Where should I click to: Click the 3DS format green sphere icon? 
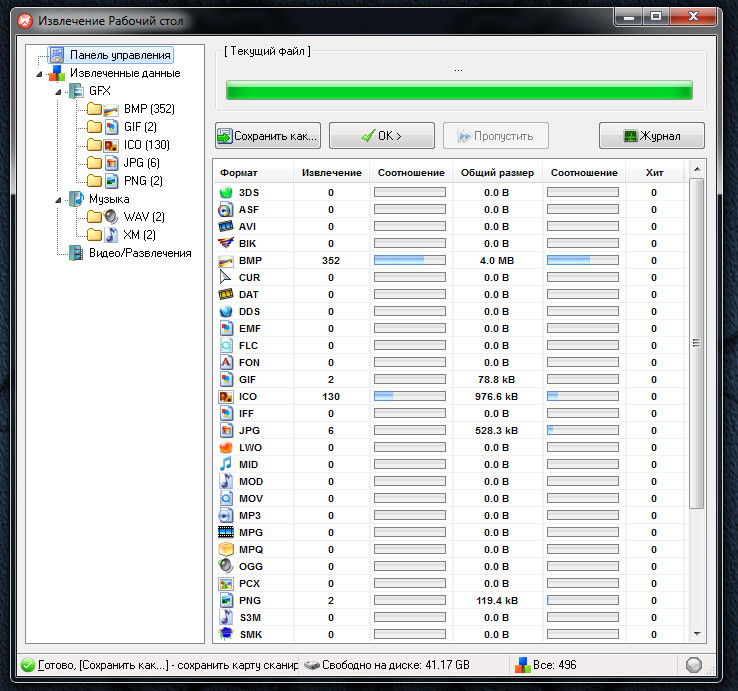[226, 192]
